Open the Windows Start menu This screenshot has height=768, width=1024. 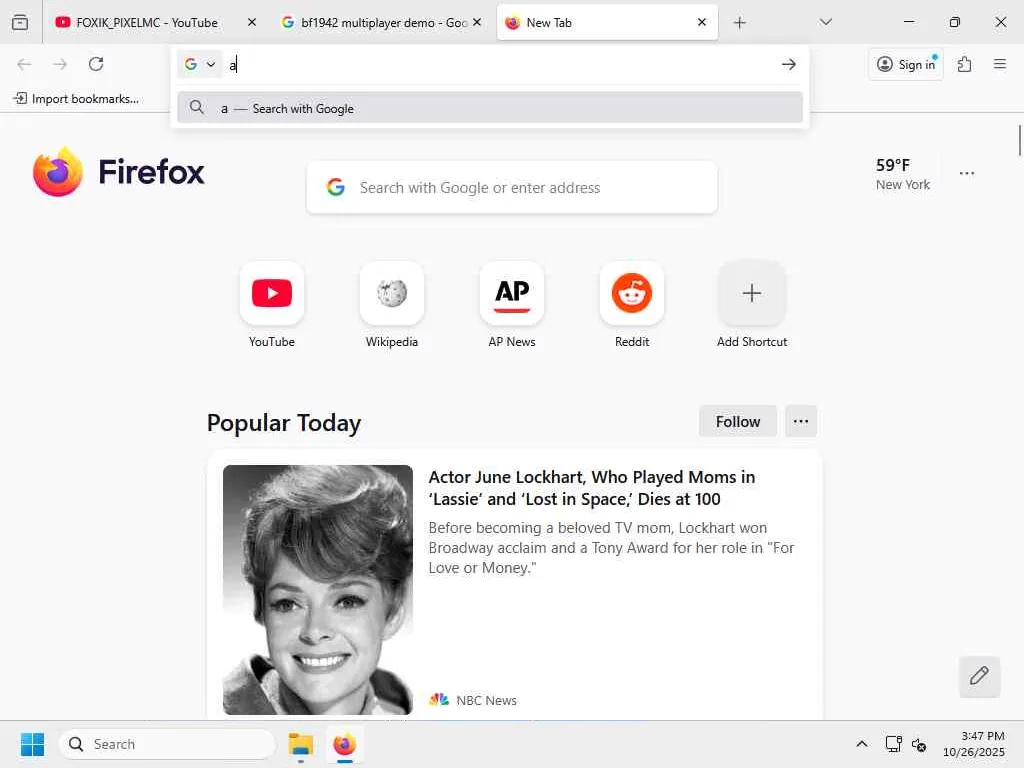pos(33,744)
